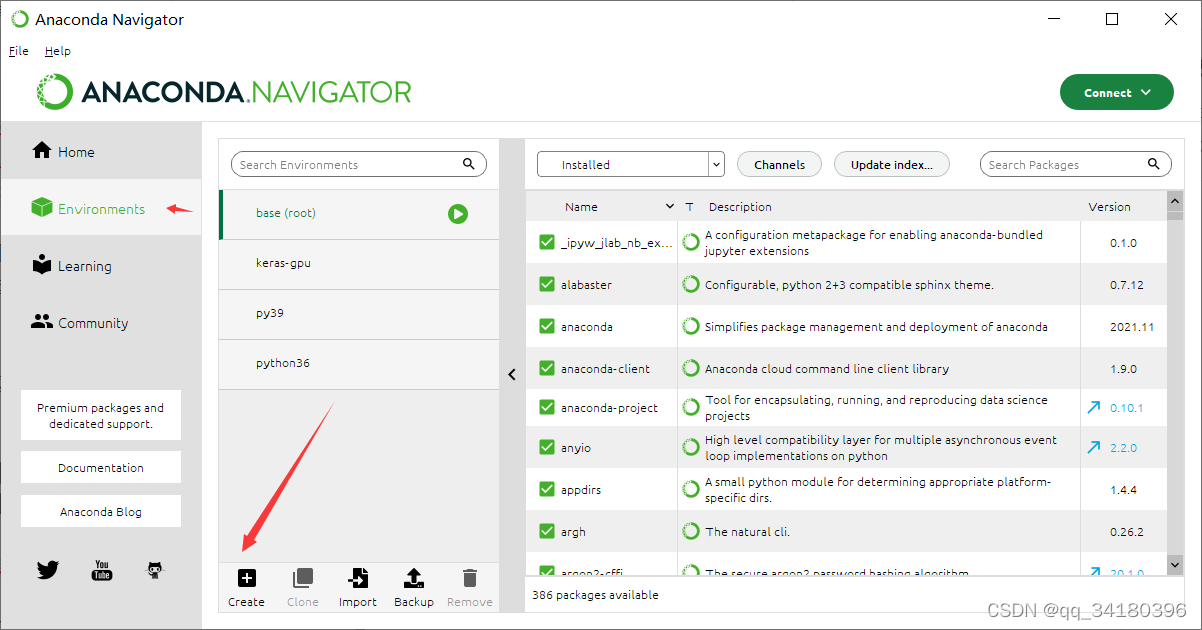Click the Update index... button
The height and width of the screenshot is (630, 1202).
(892, 164)
